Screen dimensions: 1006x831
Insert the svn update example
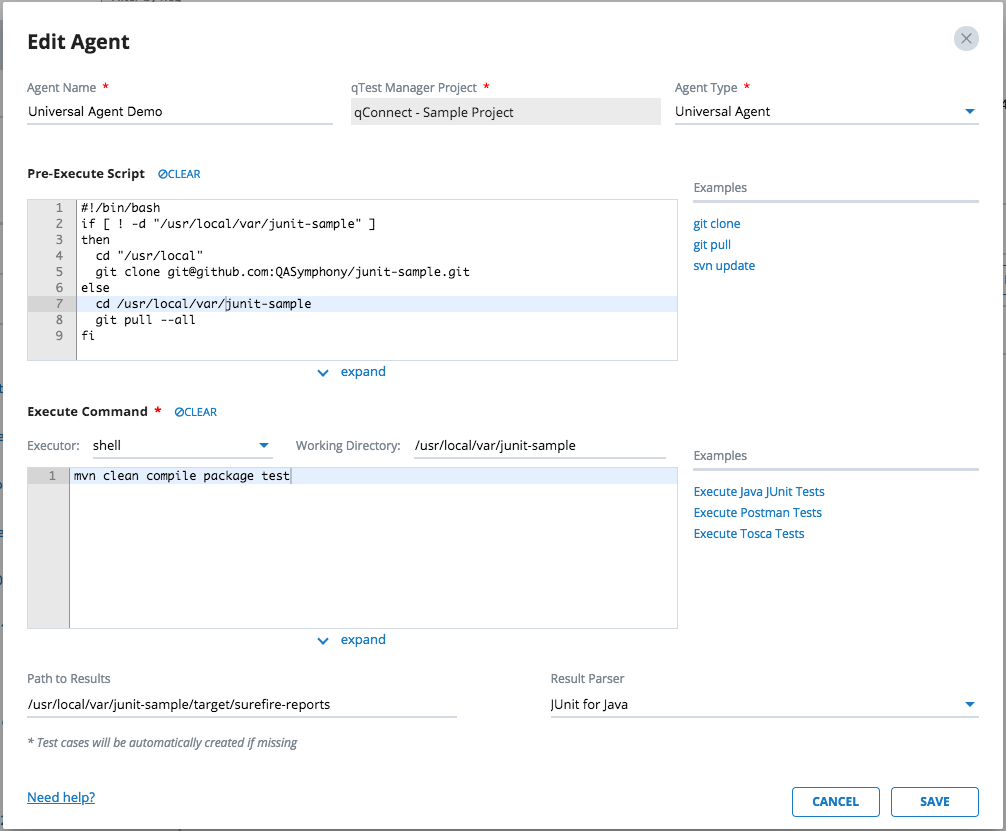[724, 266]
